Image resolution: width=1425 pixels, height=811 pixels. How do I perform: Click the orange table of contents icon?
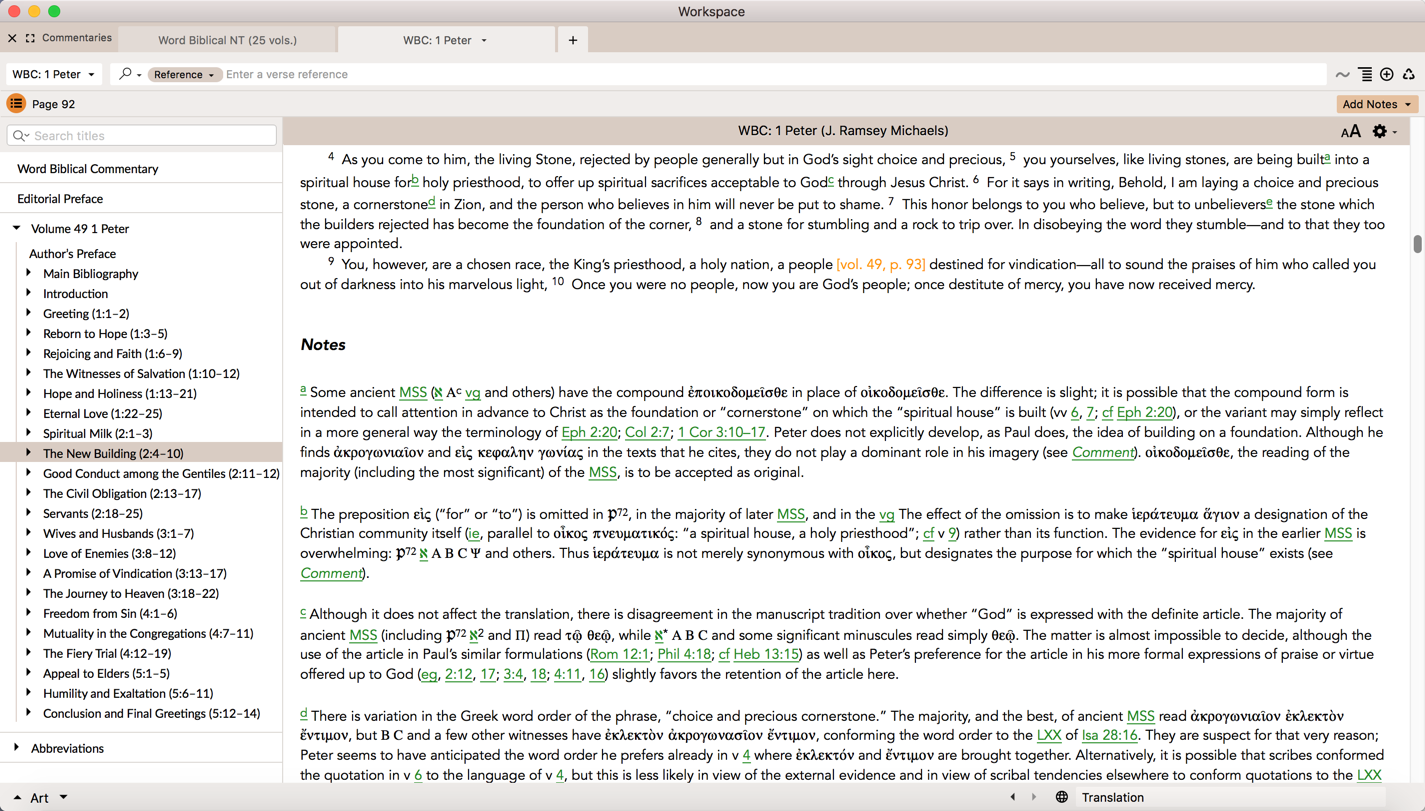pos(16,104)
